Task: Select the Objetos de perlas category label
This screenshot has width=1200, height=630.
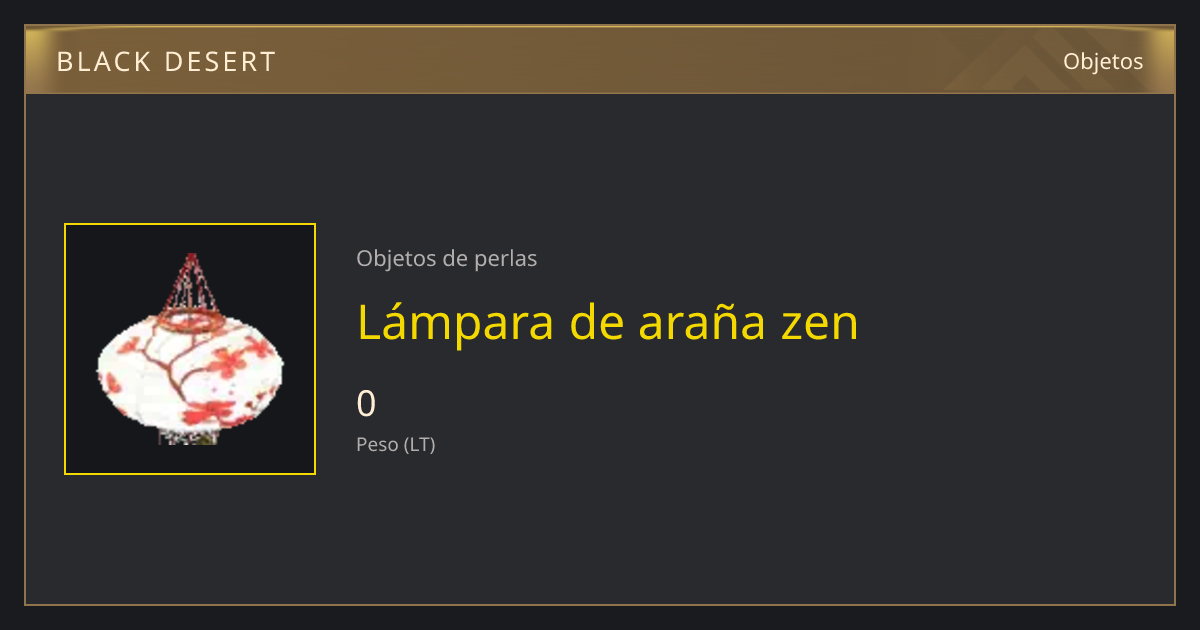Action: click(447, 258)
